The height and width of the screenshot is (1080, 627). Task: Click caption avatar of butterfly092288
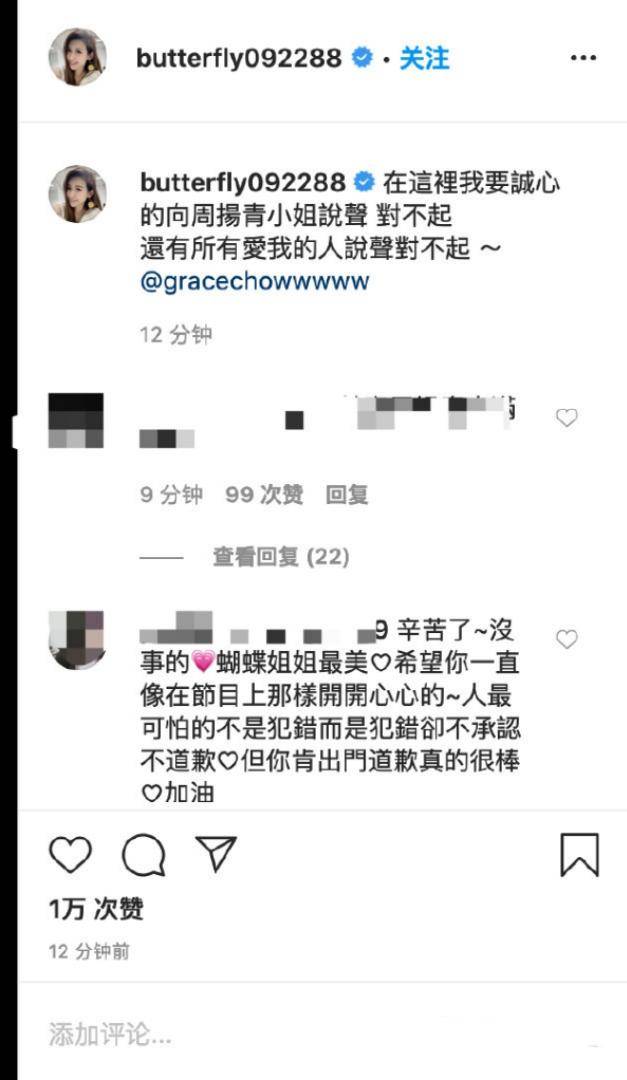(x=77, y=194)
